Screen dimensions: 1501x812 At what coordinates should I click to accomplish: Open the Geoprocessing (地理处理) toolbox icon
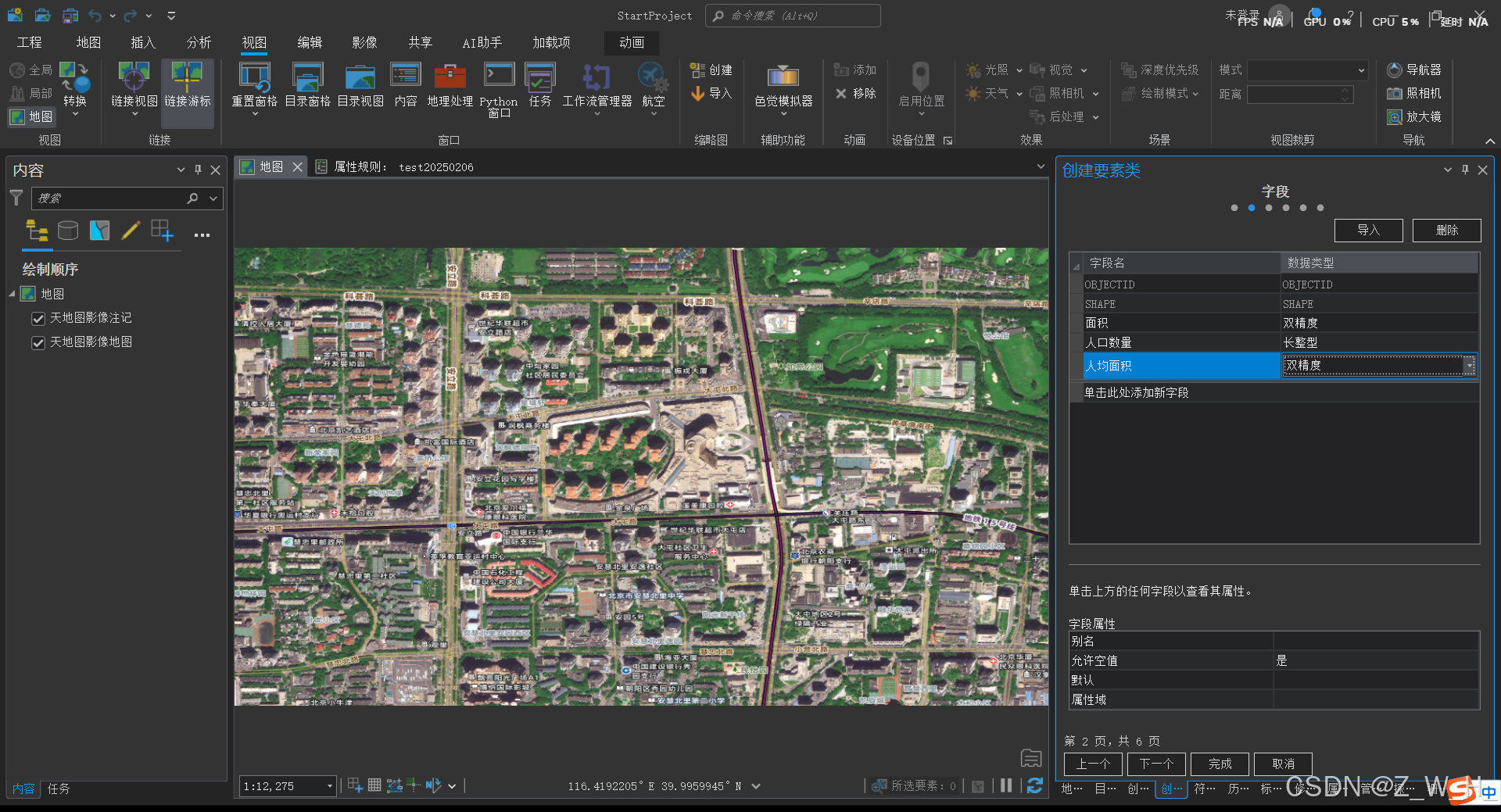450,77
